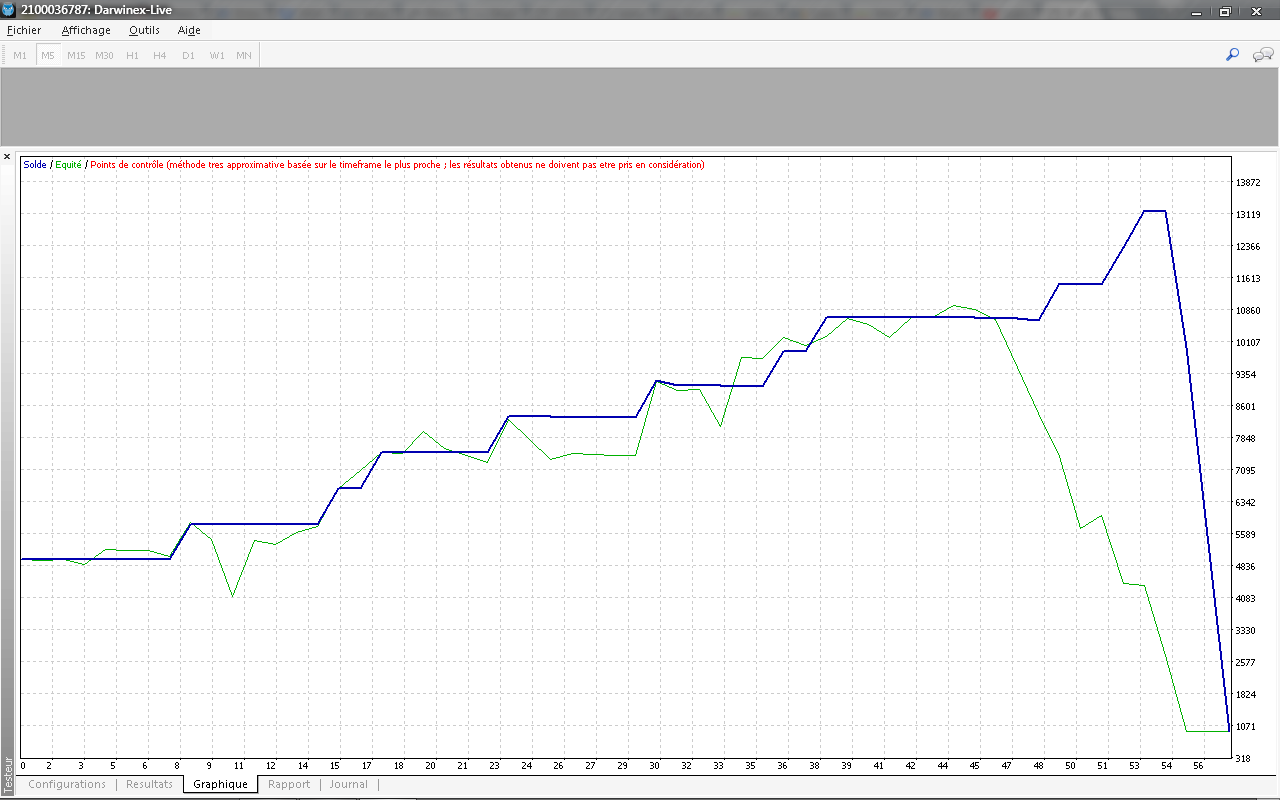The image size is (1280, 800).
Task: Open the Affichage menu
Action: [x=86, y=30]
